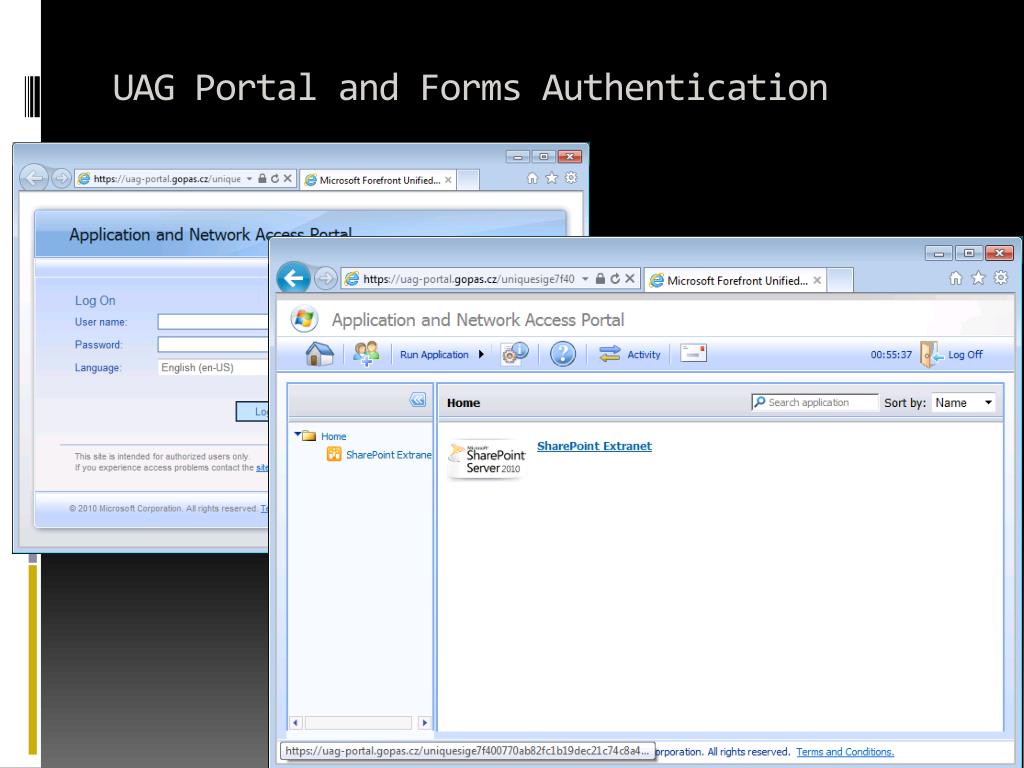
Task: Click address bar in back login window
Action: click(167, 179)
